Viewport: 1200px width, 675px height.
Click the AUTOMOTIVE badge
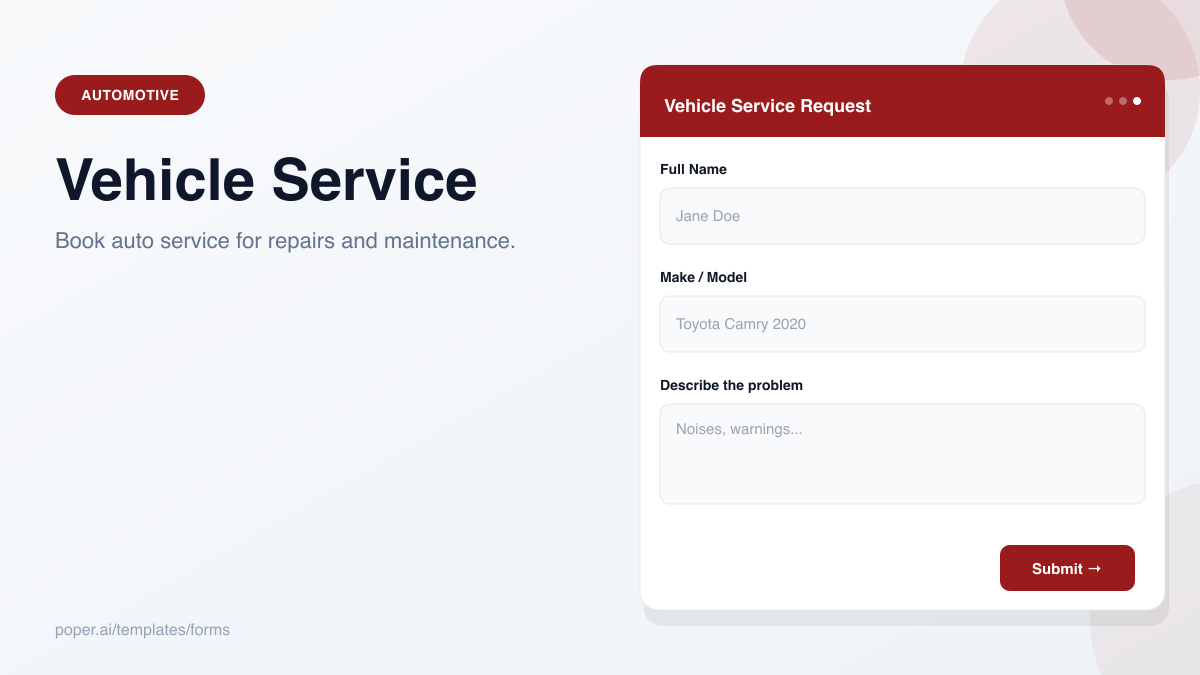click(x=129, y=94)
